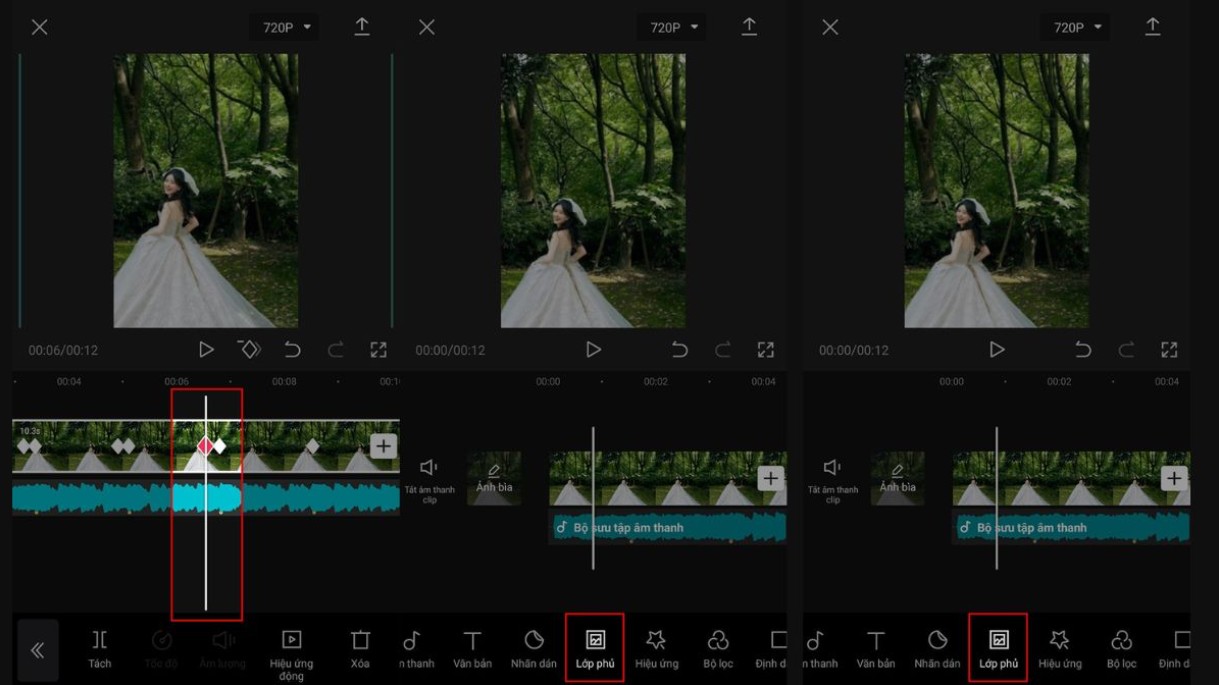Select the Tách split tool
Image resolution: width=1219 pixels, height=685 pixels.
tap(99, 647)
